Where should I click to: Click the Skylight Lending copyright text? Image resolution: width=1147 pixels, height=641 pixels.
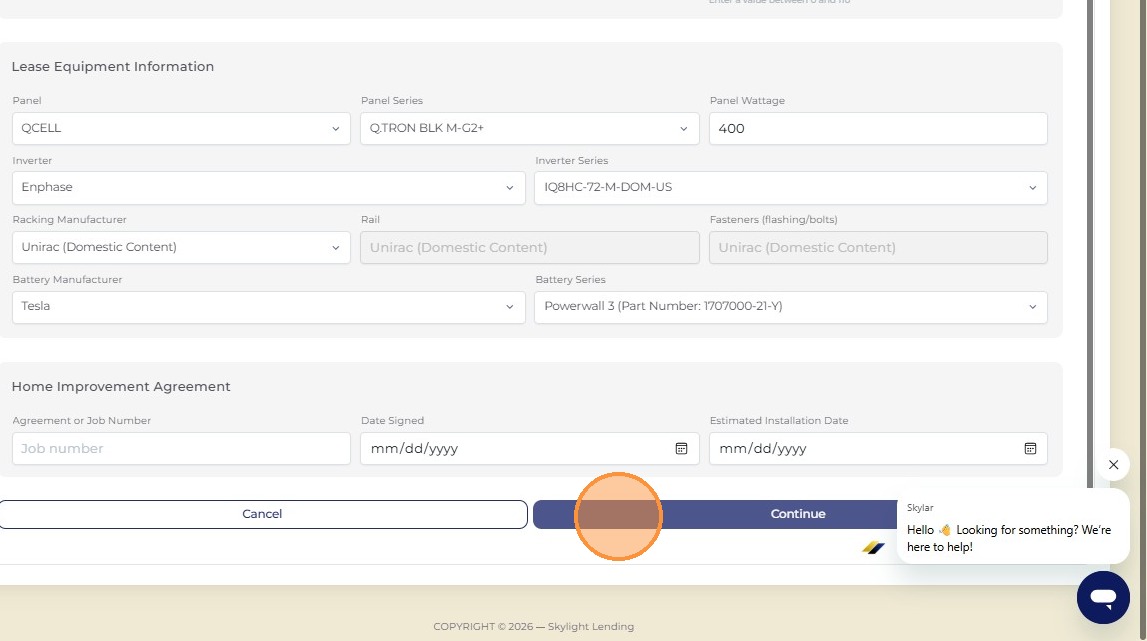click(x=533, y=626)
